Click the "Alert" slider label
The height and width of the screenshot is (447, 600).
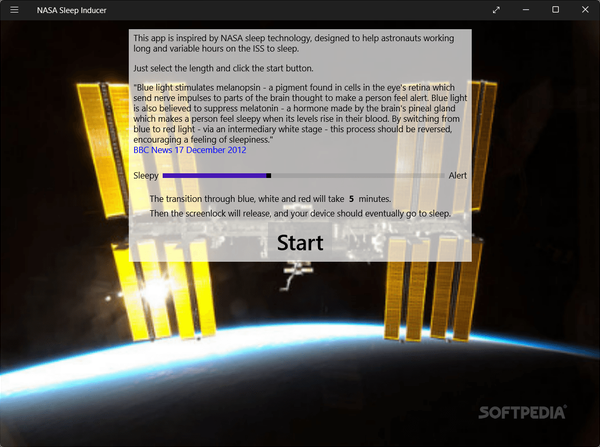458,176
